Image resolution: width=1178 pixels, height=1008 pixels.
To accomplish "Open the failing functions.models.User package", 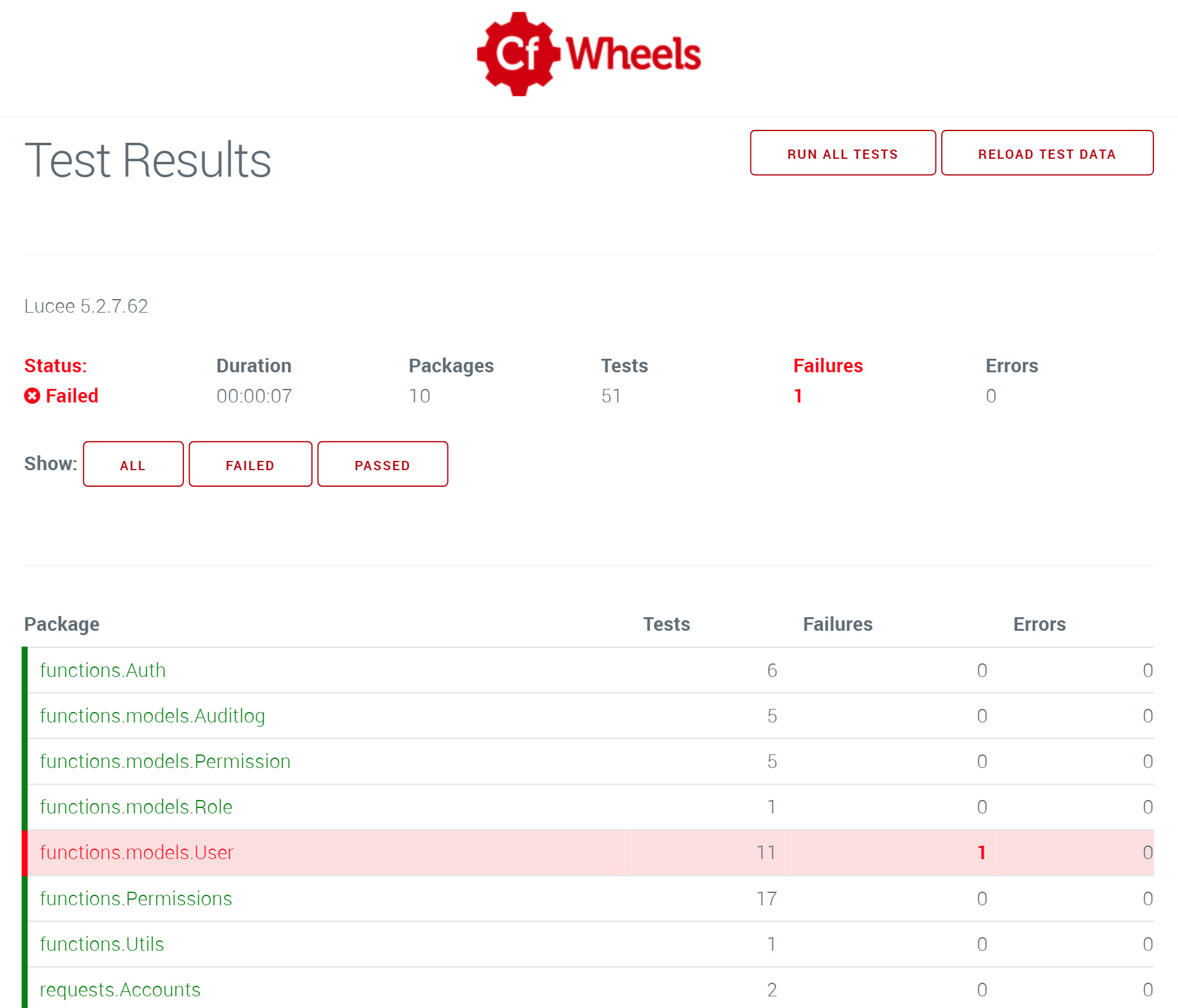I will [137, 852].
